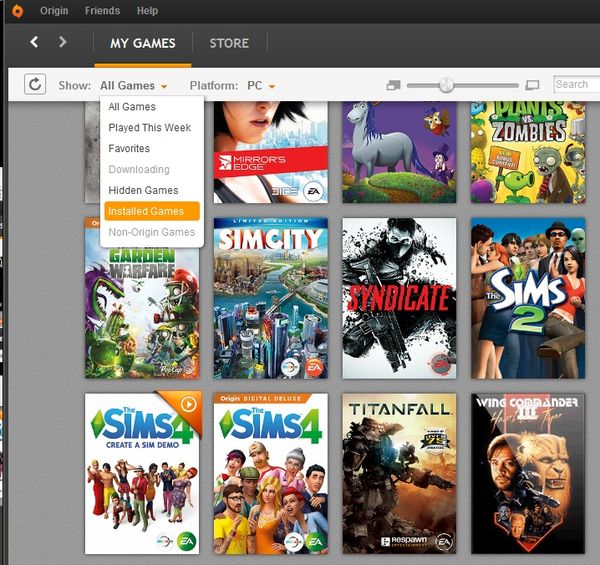
Task: Go back with the left arrow
Action: tap(34, 42)
